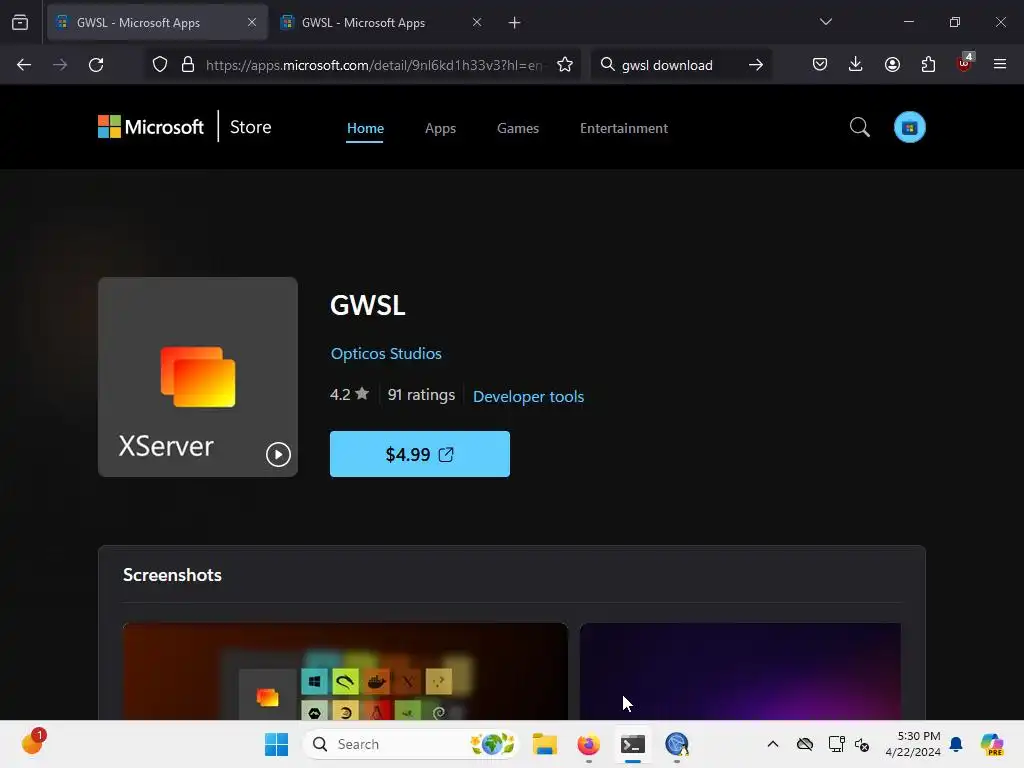Screen dimensions: 1024x768
Task: Reload the current page
Action: tap(96, 65)
